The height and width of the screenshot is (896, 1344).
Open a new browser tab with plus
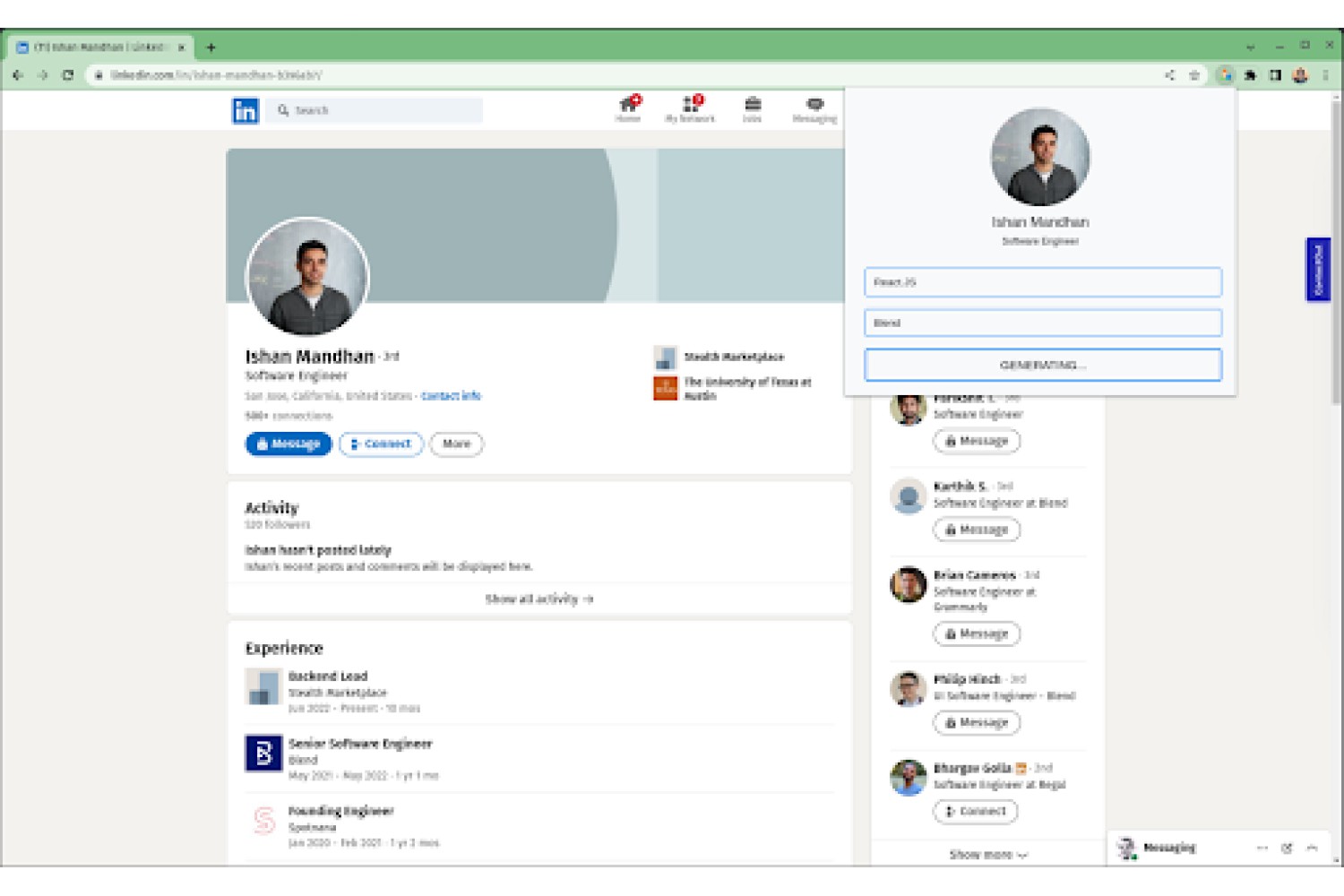pos(211,47)
